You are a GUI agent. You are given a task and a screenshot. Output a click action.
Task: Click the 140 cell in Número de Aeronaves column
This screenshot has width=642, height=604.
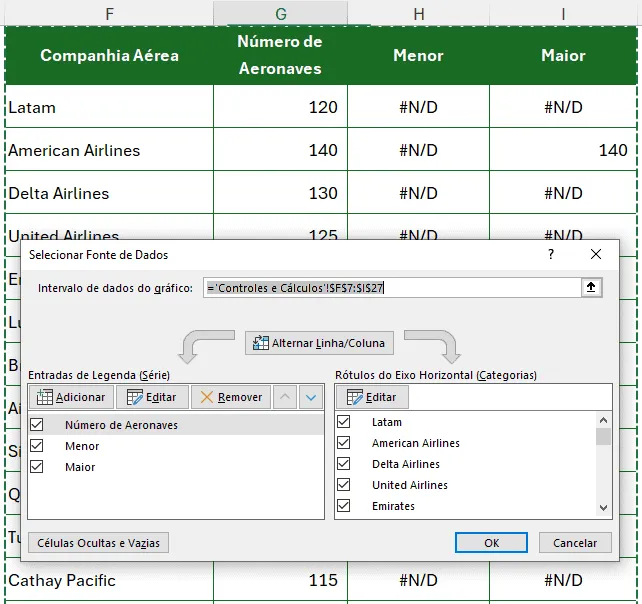(x=280, y=150)
